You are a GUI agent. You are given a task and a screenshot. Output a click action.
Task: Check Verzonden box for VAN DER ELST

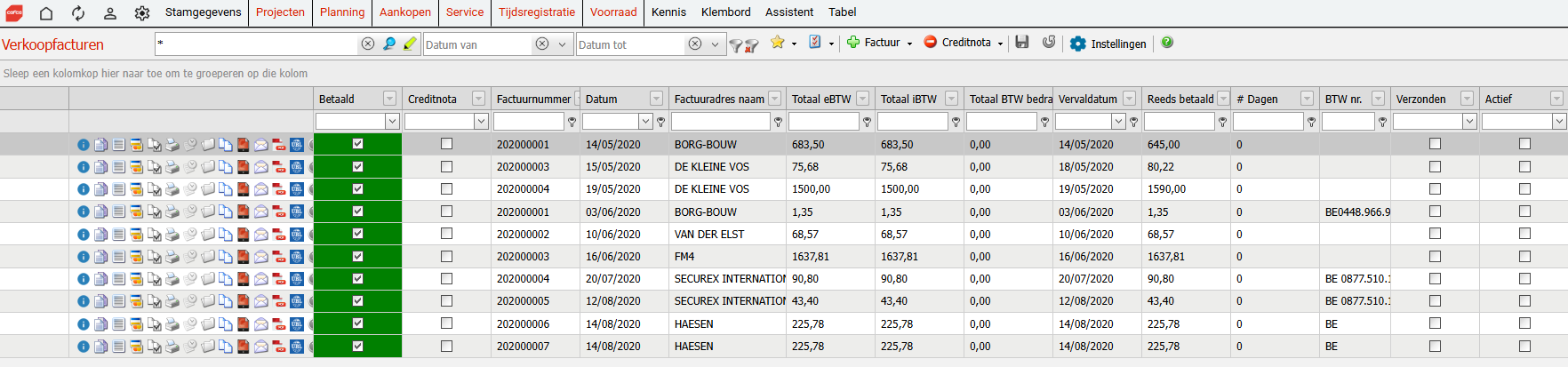(x=1435, y=234)
